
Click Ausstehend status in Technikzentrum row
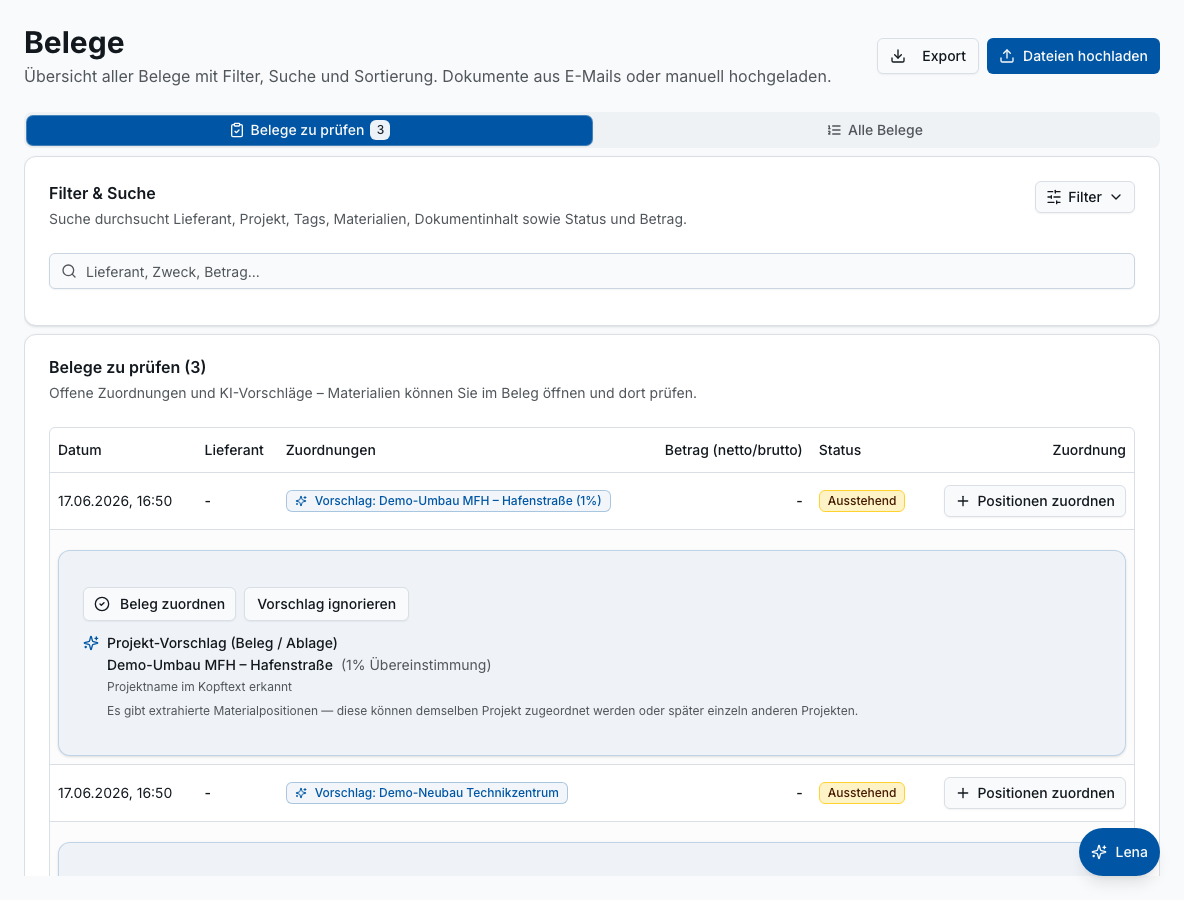click(x=862, y=793)
